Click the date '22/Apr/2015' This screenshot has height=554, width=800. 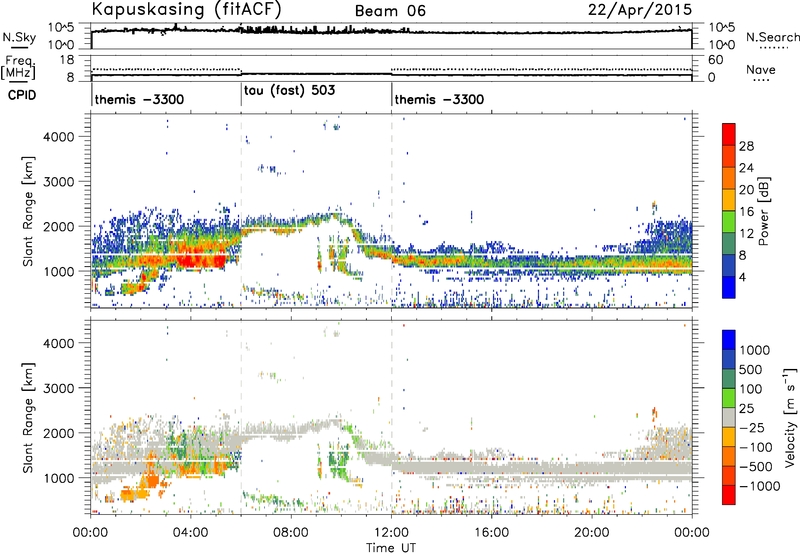[640, 10]
